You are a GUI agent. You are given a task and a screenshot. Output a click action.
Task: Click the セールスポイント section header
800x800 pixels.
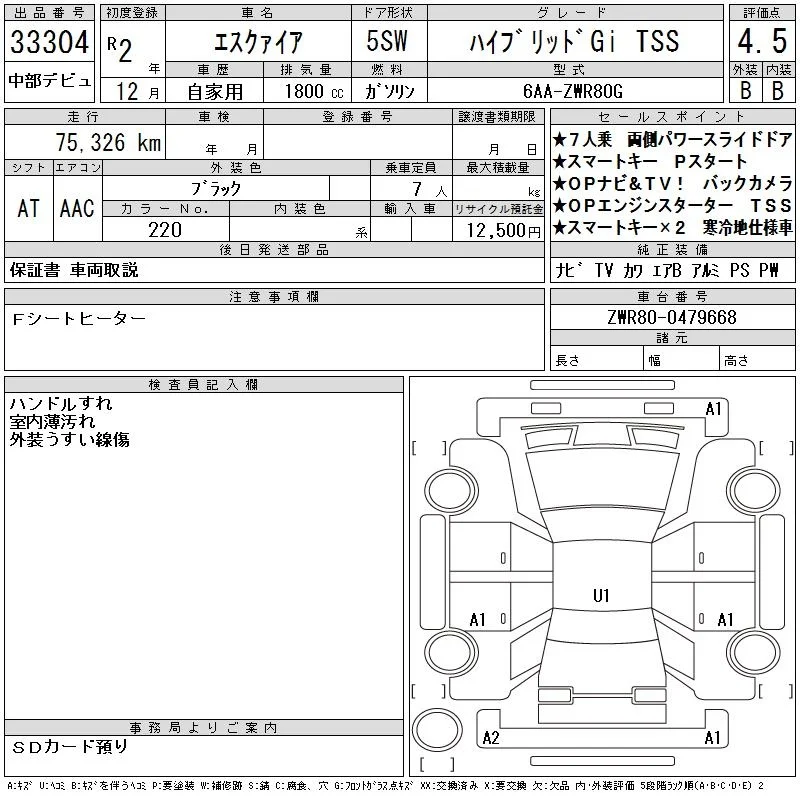[x=672, y=117]
